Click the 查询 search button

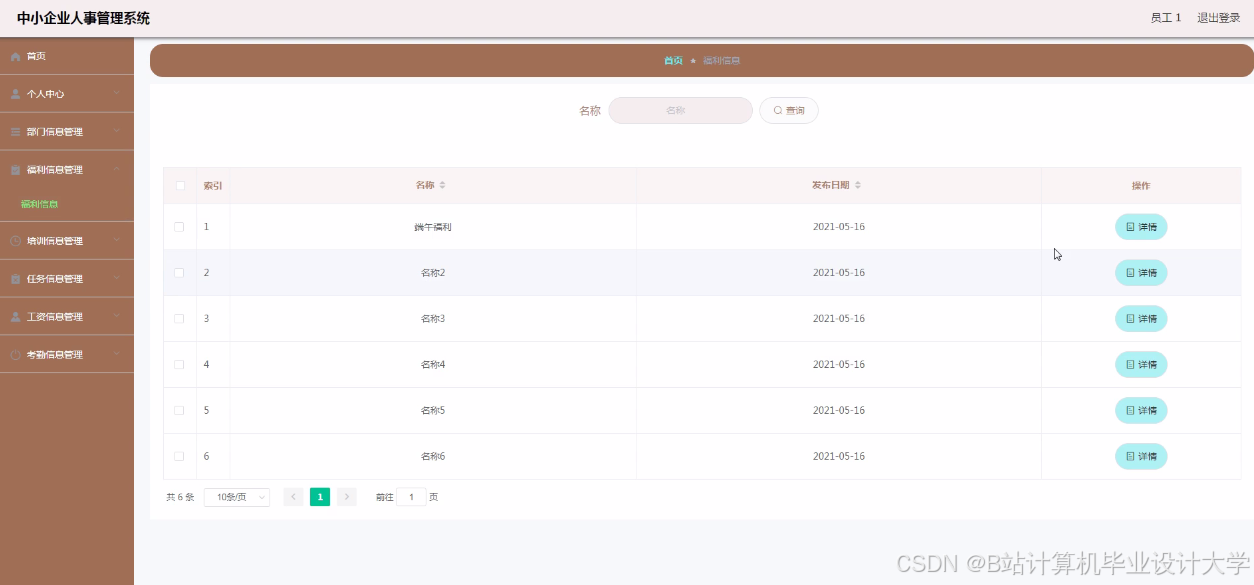(789, 111)
